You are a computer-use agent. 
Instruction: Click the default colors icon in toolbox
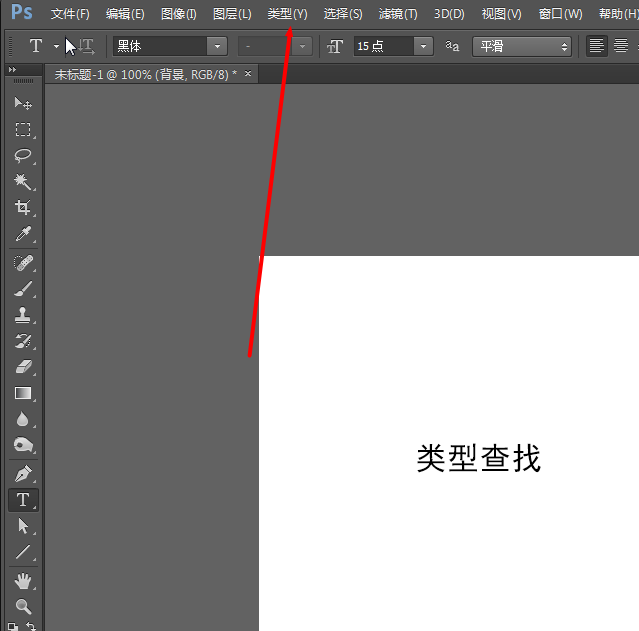(13, 627)
